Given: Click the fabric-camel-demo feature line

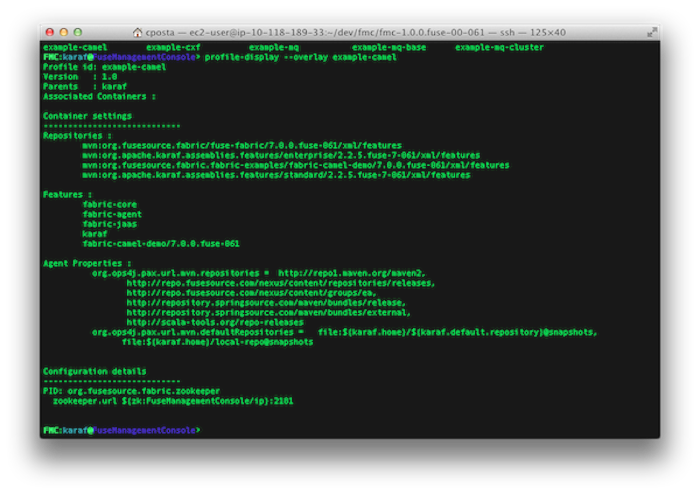Looking at the screenshot, I should [x=161, y=244].
